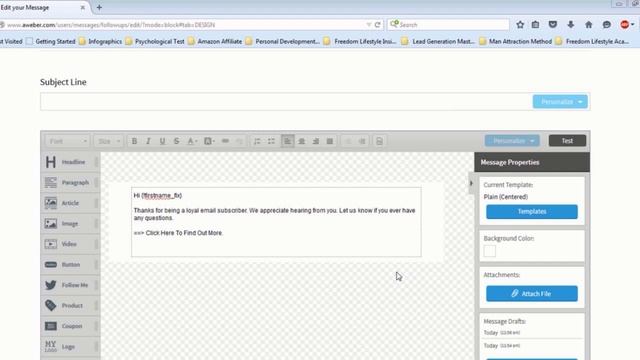Select the Coupon block
This screenshot has width=640, height=360.
tap(70, 326)
